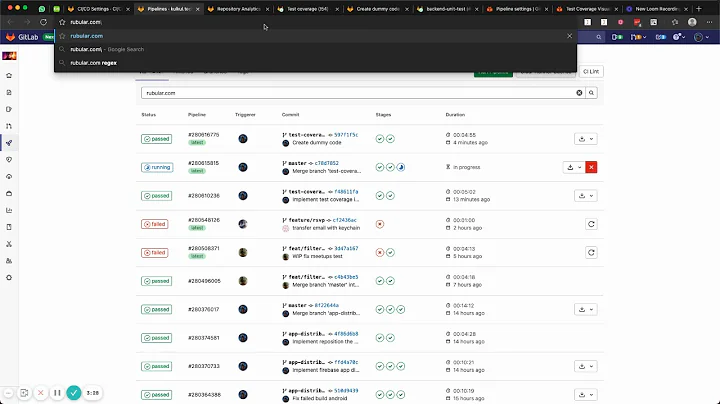Open failed status badge for pipeline #280548126
Viewport: 720px width, 404px height.
click(154, 224)
